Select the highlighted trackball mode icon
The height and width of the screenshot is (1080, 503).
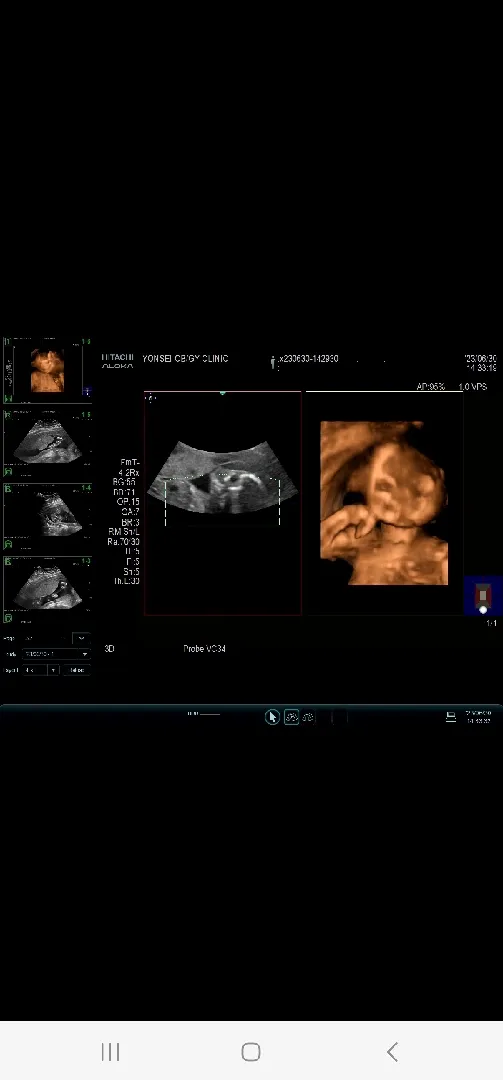291,717
